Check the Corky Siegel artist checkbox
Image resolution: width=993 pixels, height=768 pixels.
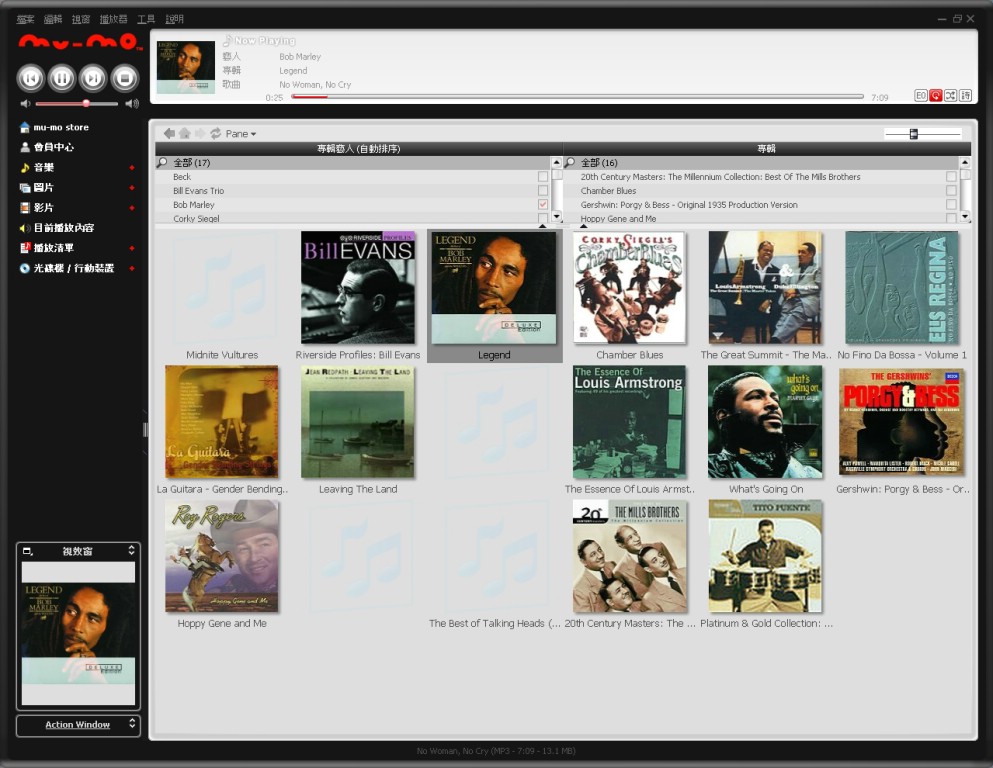(x=543, y=218)
